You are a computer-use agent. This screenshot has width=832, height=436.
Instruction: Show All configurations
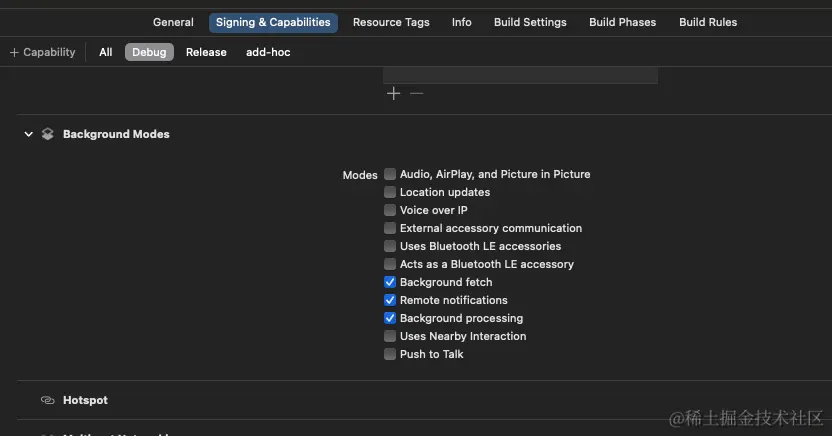[x=105, y=52]
